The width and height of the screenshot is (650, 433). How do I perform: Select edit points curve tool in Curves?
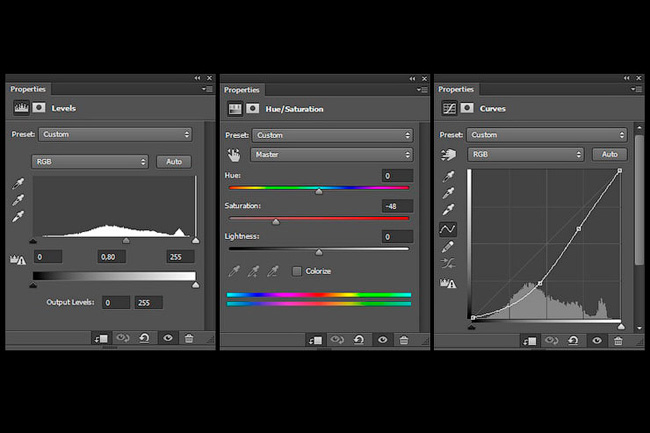point(448,229)
